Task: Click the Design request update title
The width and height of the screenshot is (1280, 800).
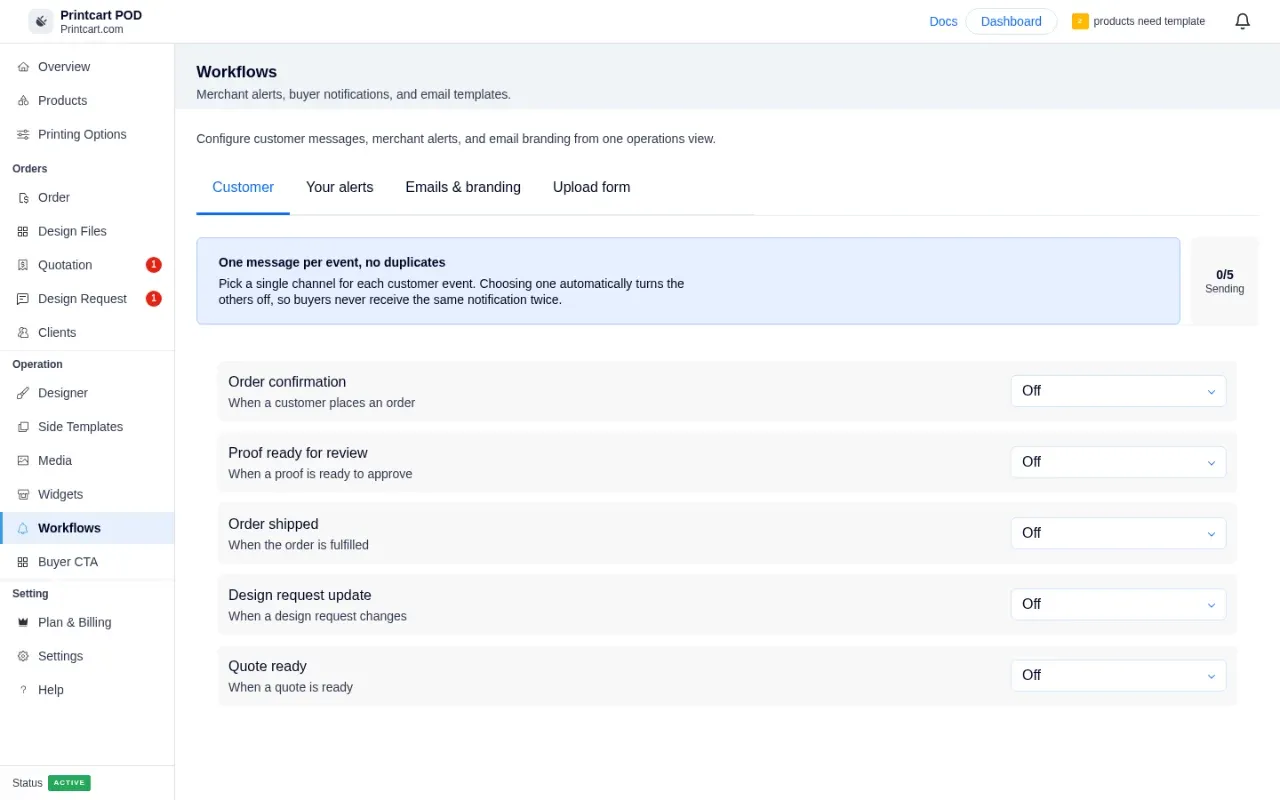Action: tap(300, 595)
